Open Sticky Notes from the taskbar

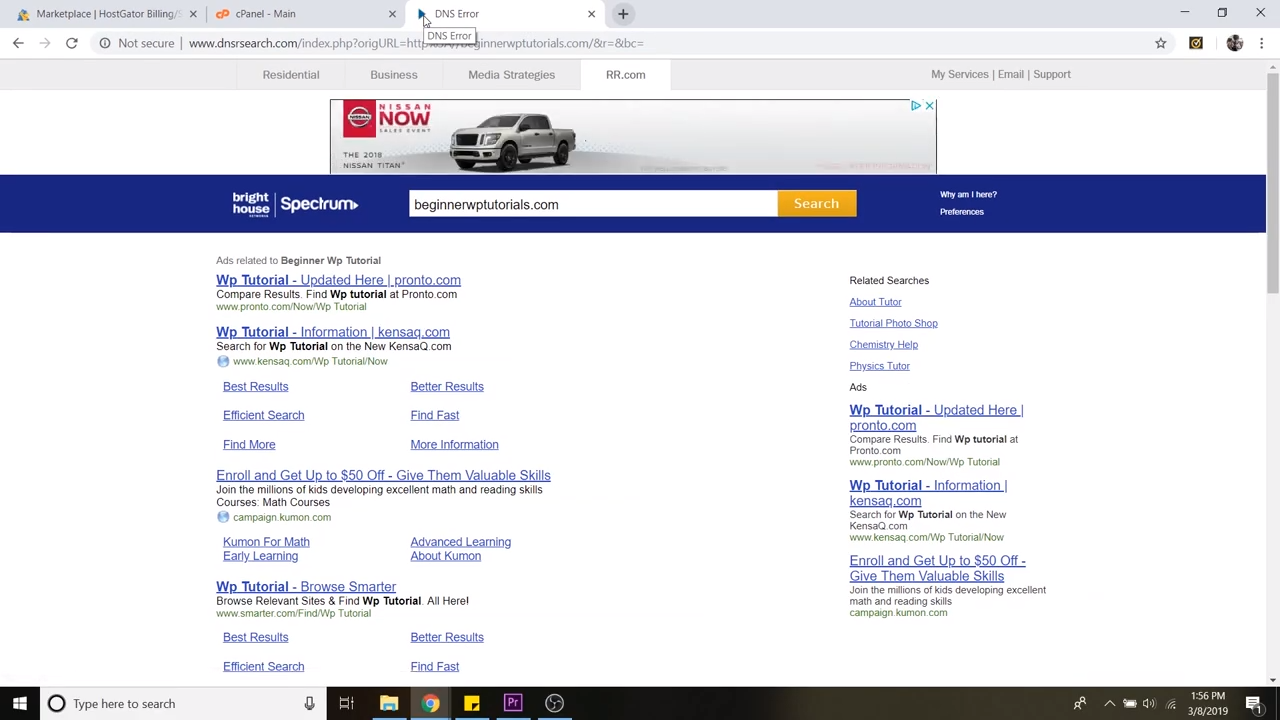coord(471,704)
